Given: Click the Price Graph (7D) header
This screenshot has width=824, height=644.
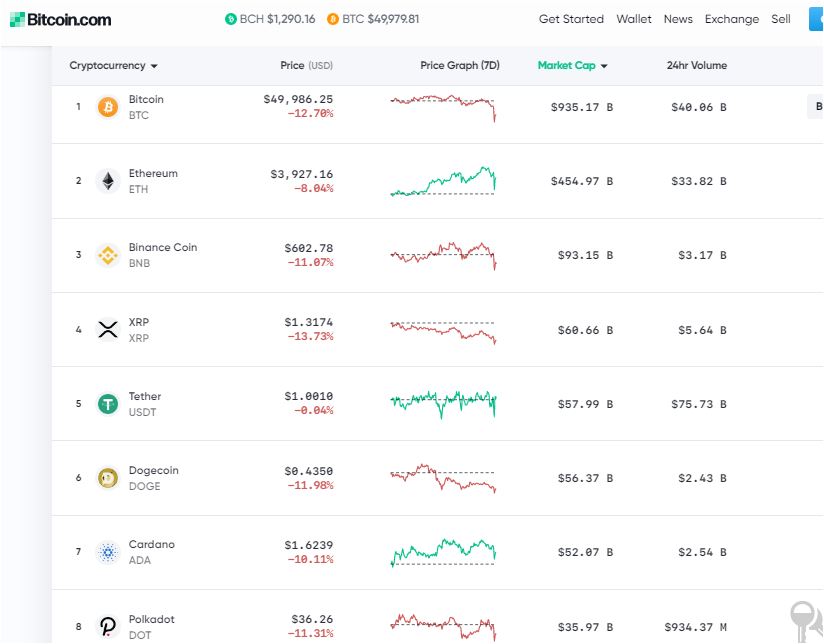Looking at the screenshot, I should point(460,66).
